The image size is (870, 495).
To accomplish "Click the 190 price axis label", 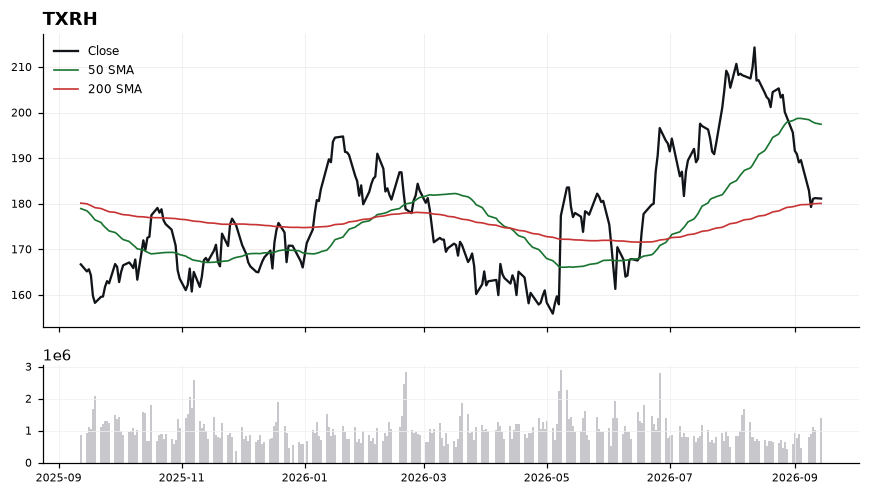I will point(22,159).
